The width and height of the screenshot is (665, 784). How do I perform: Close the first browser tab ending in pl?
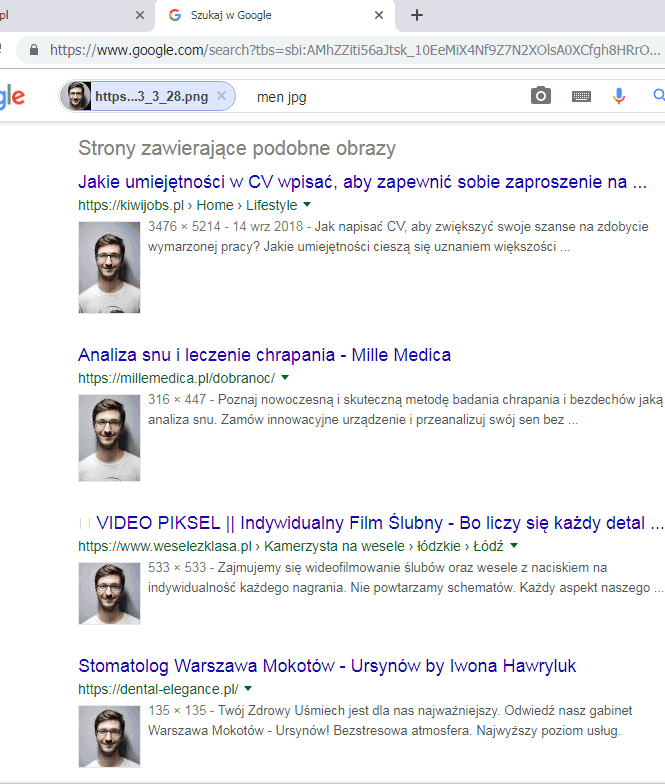point(140,15)
